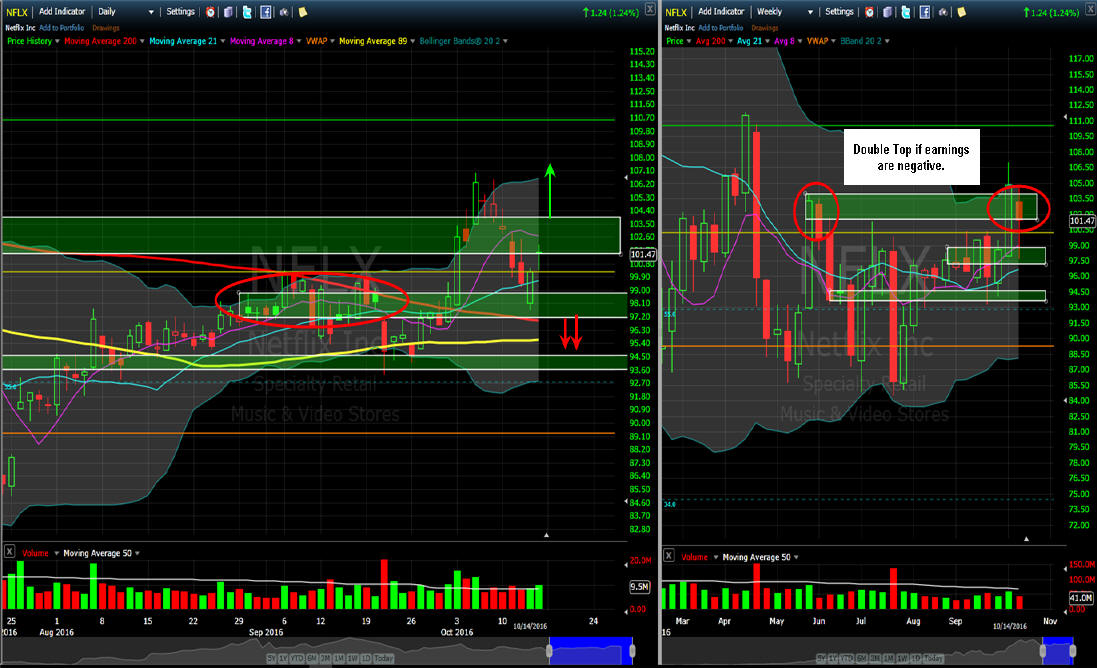The width and height of the screenshot is (1097, 668).
Task: Open Settings in the Weekly chart toolbar
Action: (x=840, y=12)
